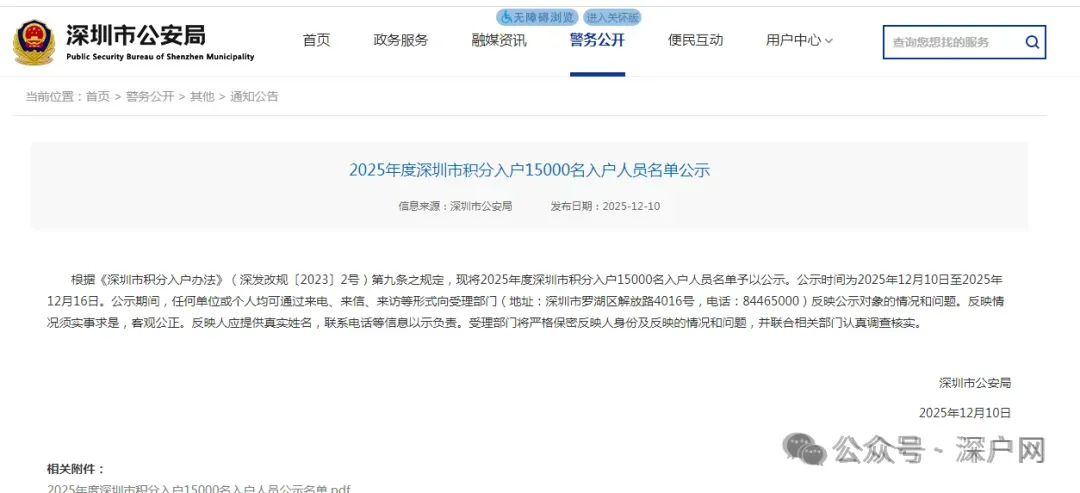Image resolution: width=1080 pixels, height=493 pixels.
Task: Click the 相关附件 label
Action: (76, 469)
